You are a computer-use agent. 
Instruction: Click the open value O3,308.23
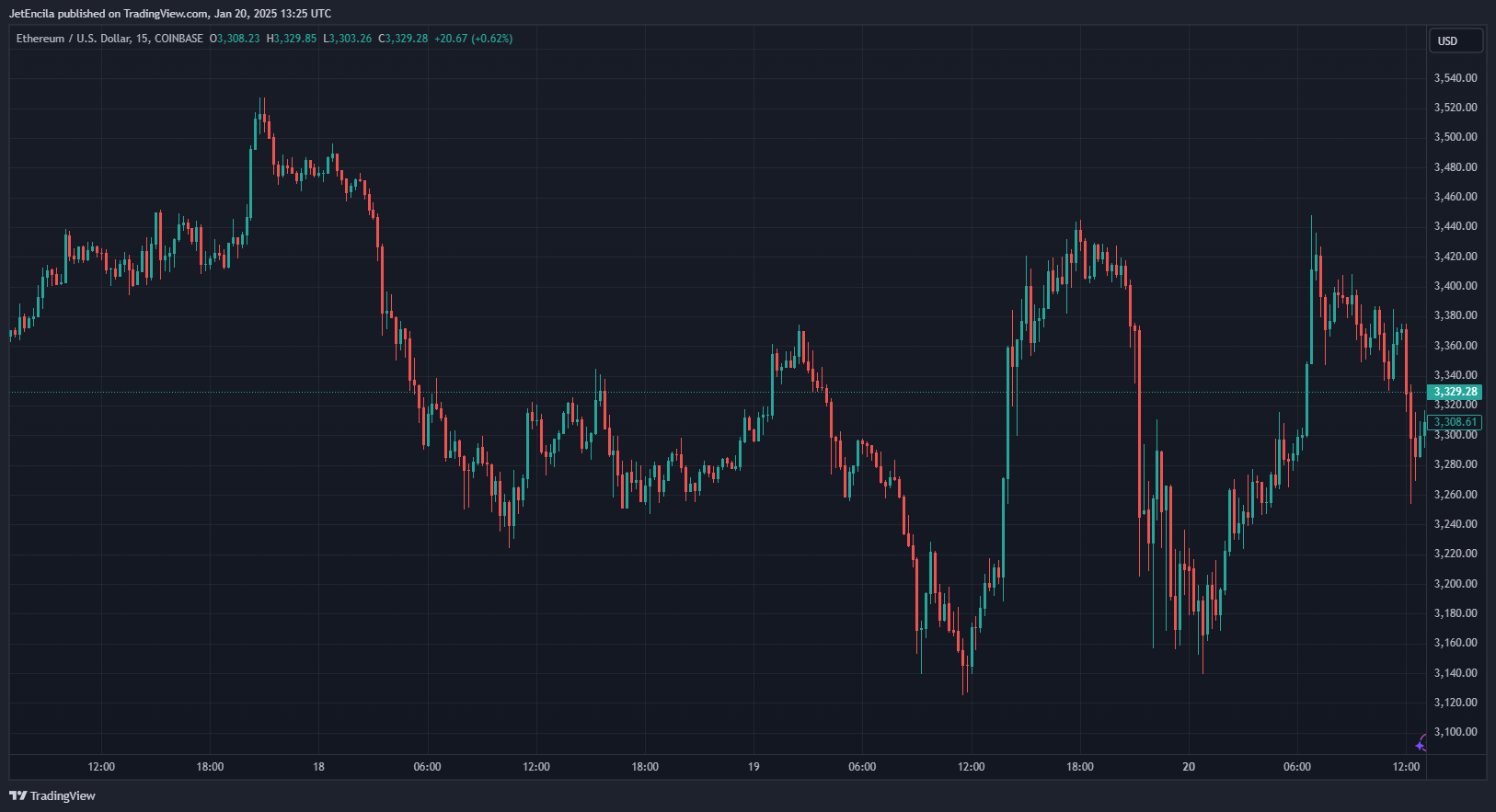click(x=235, y=39)
